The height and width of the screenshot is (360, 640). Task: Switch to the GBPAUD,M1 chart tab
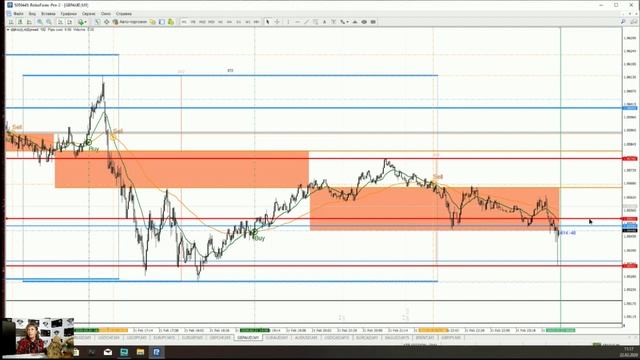tap(248, 338)
